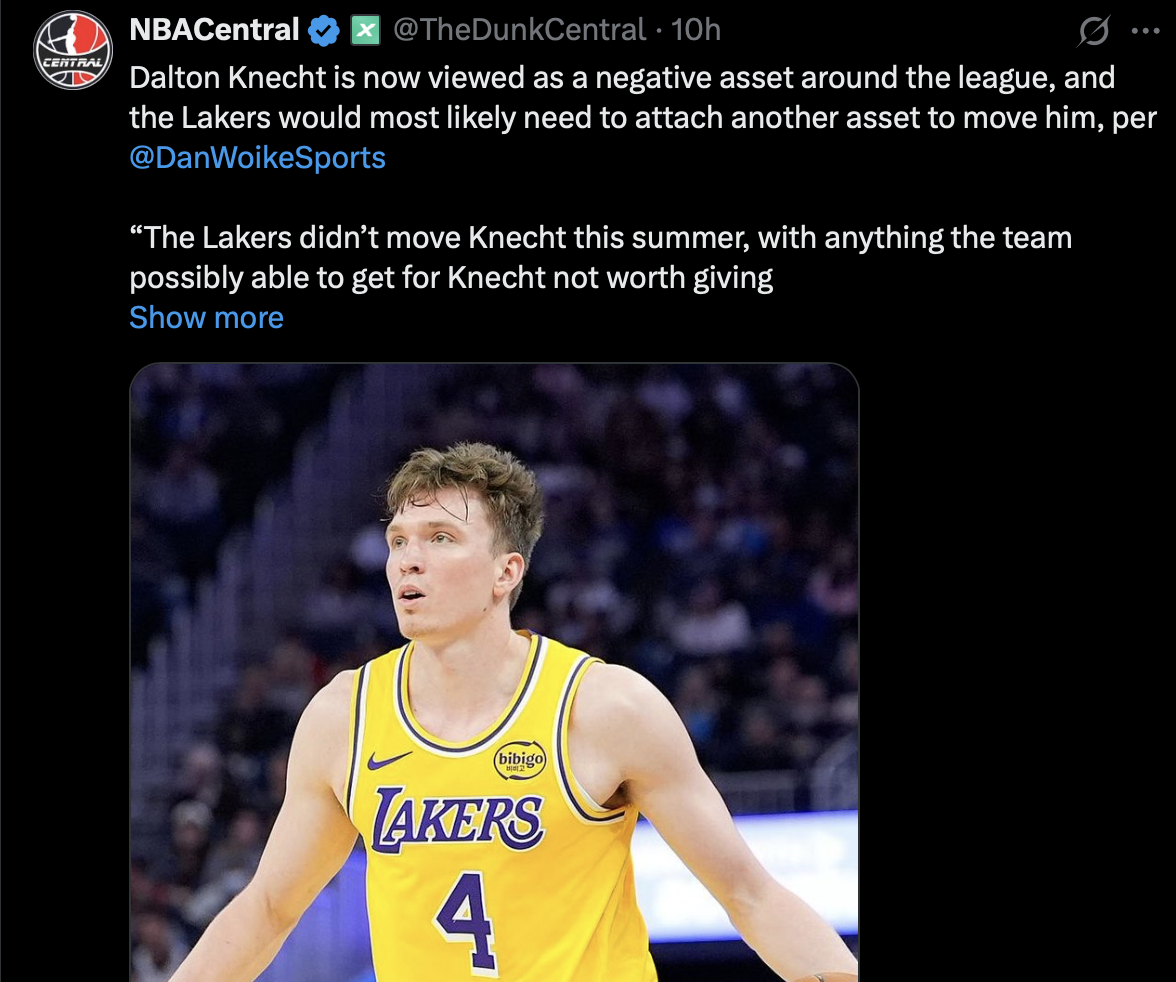Open the @TheDunkCentral handle link

point(519,31)
